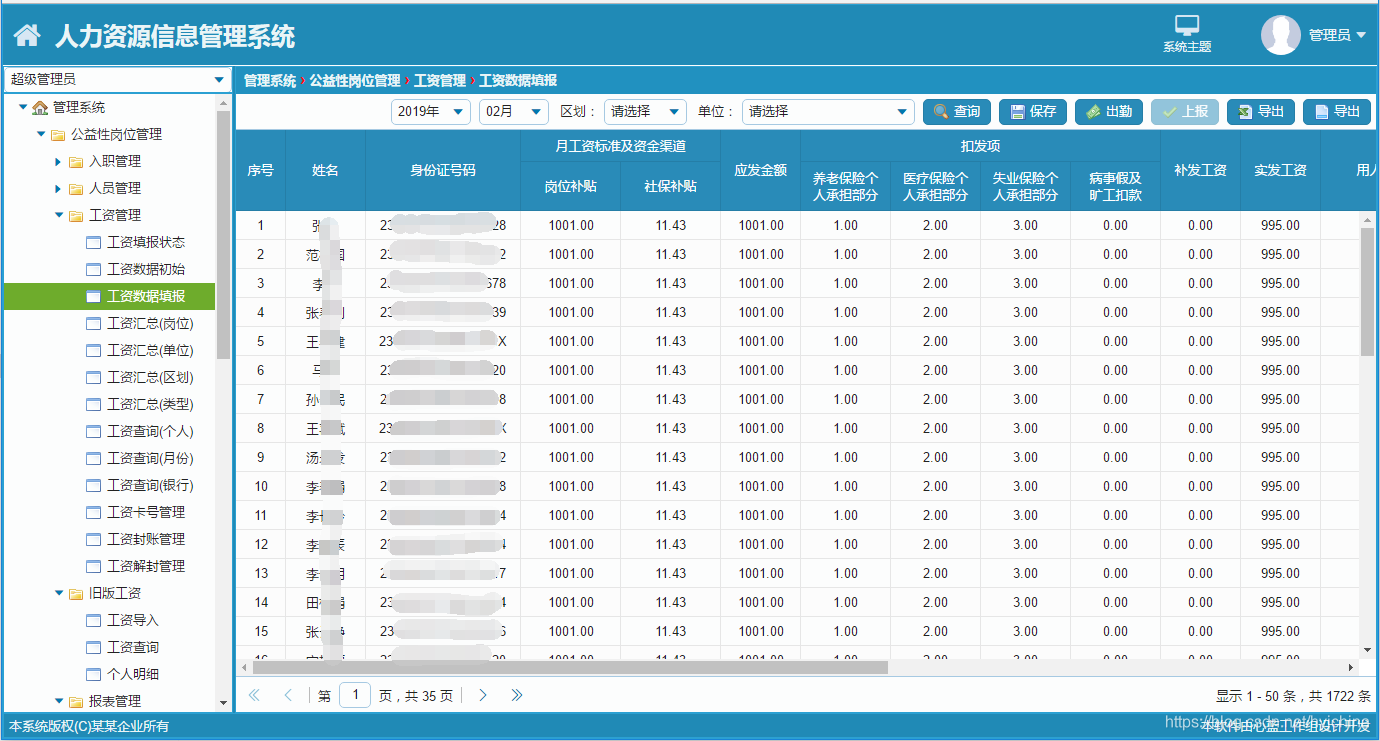
Task: Open 工资汇总(区划) report
Action: click(x=150, y=377)
